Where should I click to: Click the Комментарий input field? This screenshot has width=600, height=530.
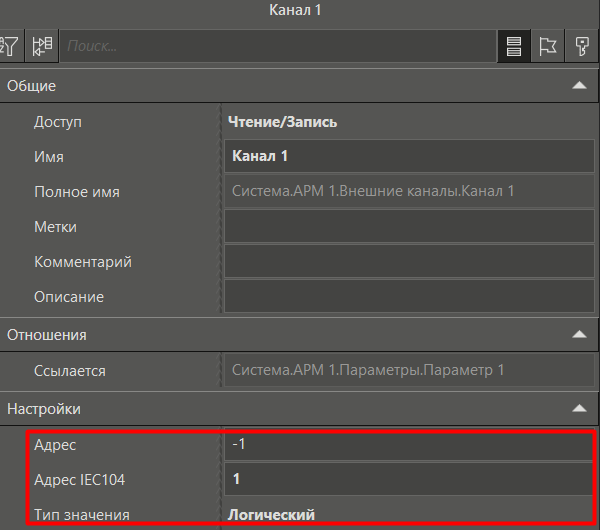(x=409, y=262)
